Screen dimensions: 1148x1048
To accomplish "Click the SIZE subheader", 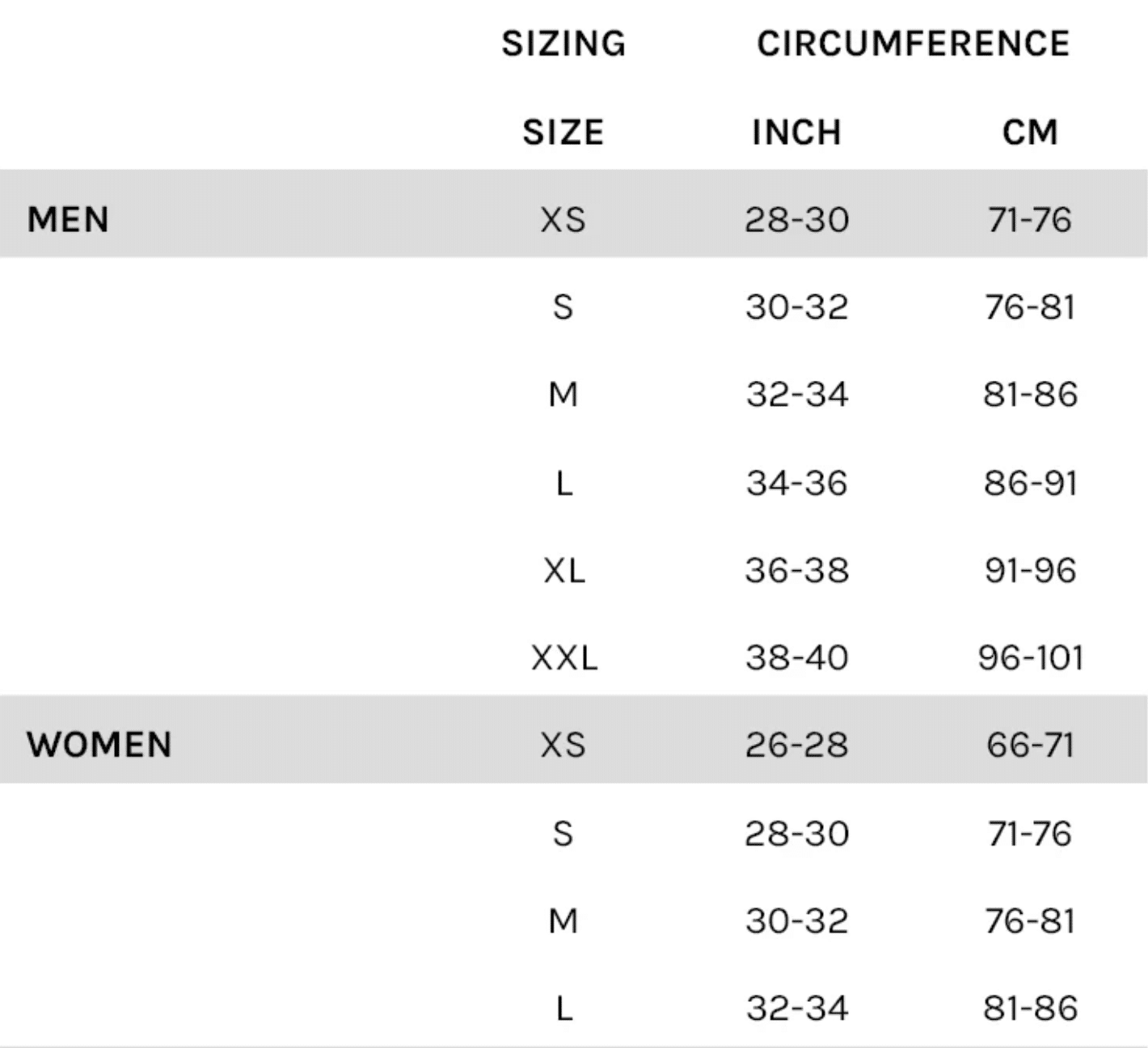I will tap(563, 133).
